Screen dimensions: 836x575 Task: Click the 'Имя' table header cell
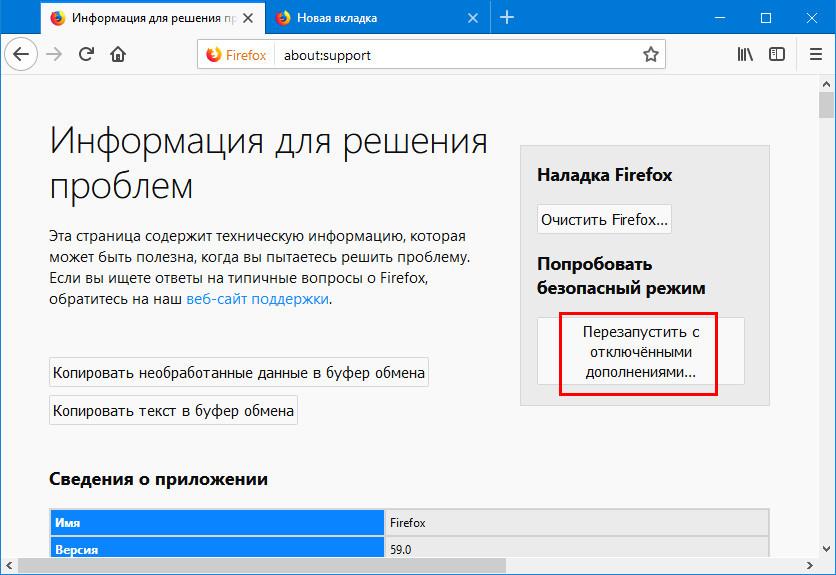coord(218,523)
